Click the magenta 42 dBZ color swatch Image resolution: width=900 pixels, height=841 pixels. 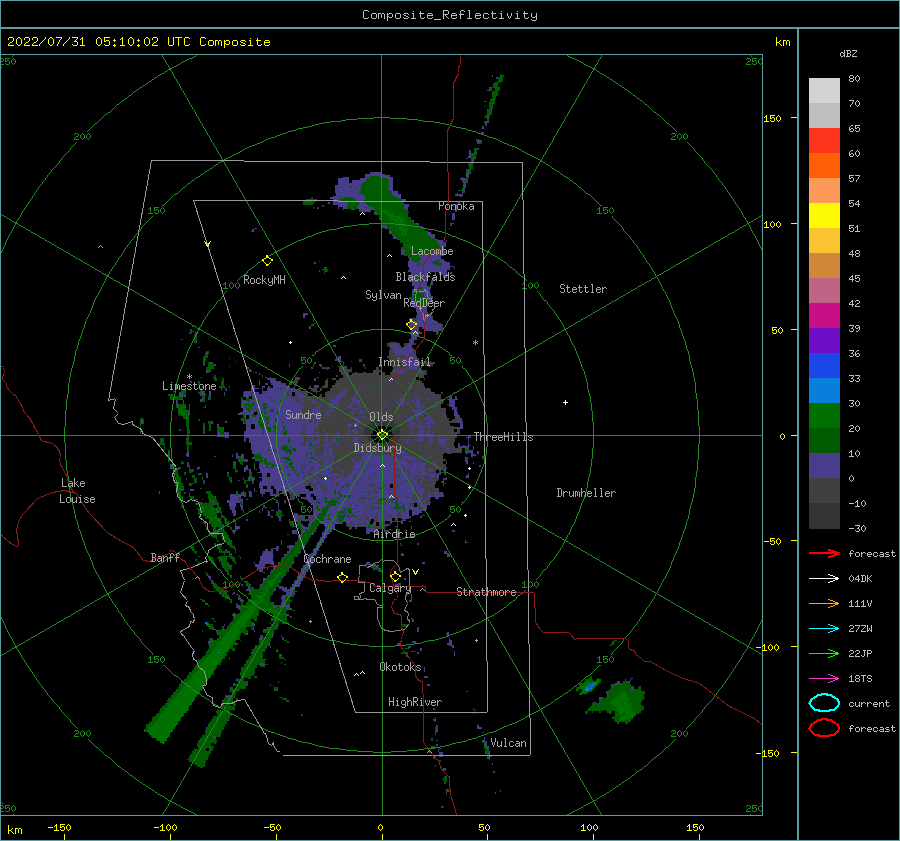click(824, 316)
